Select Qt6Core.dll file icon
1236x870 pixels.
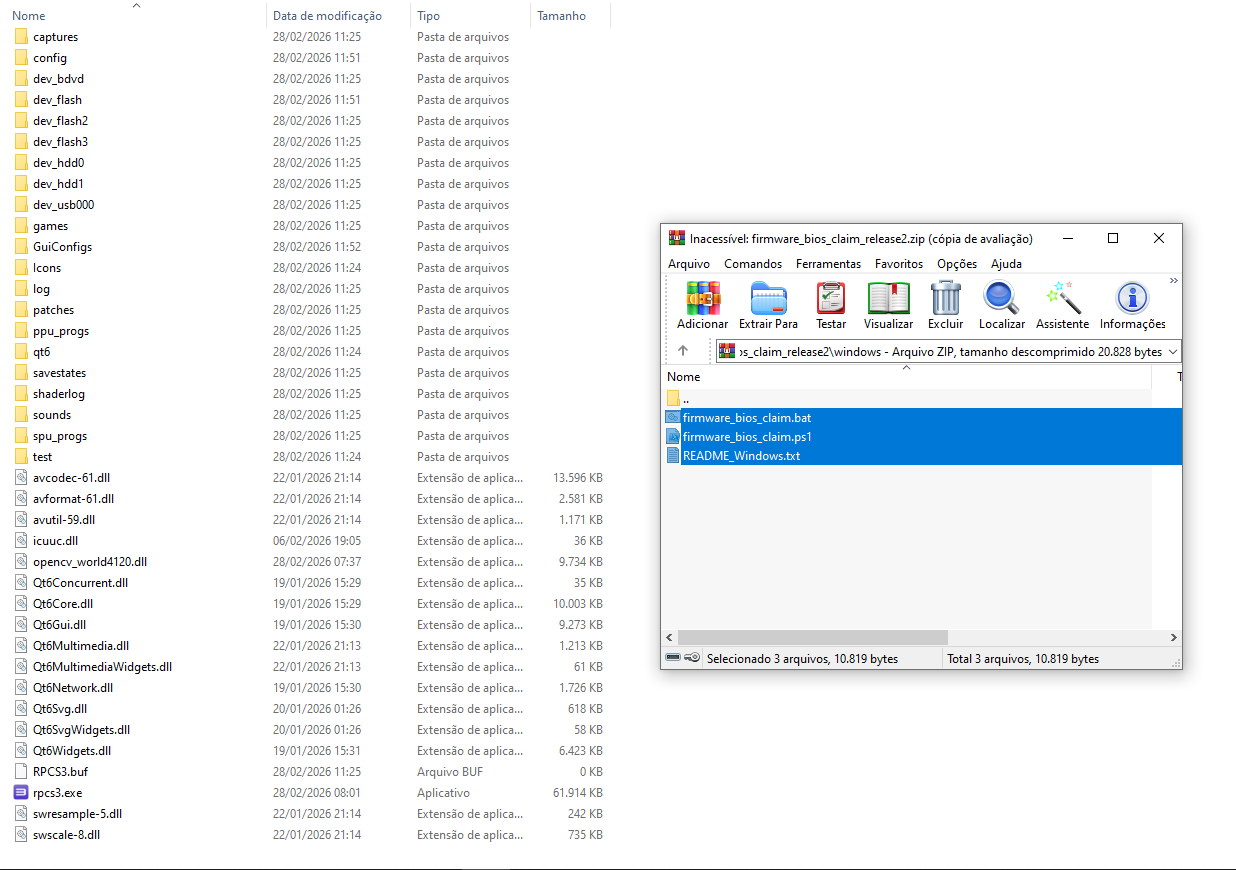[21, 604]
